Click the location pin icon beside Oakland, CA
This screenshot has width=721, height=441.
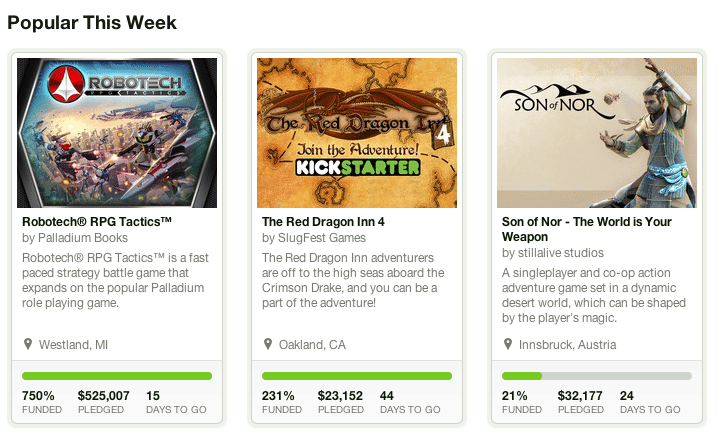[268, 344]
